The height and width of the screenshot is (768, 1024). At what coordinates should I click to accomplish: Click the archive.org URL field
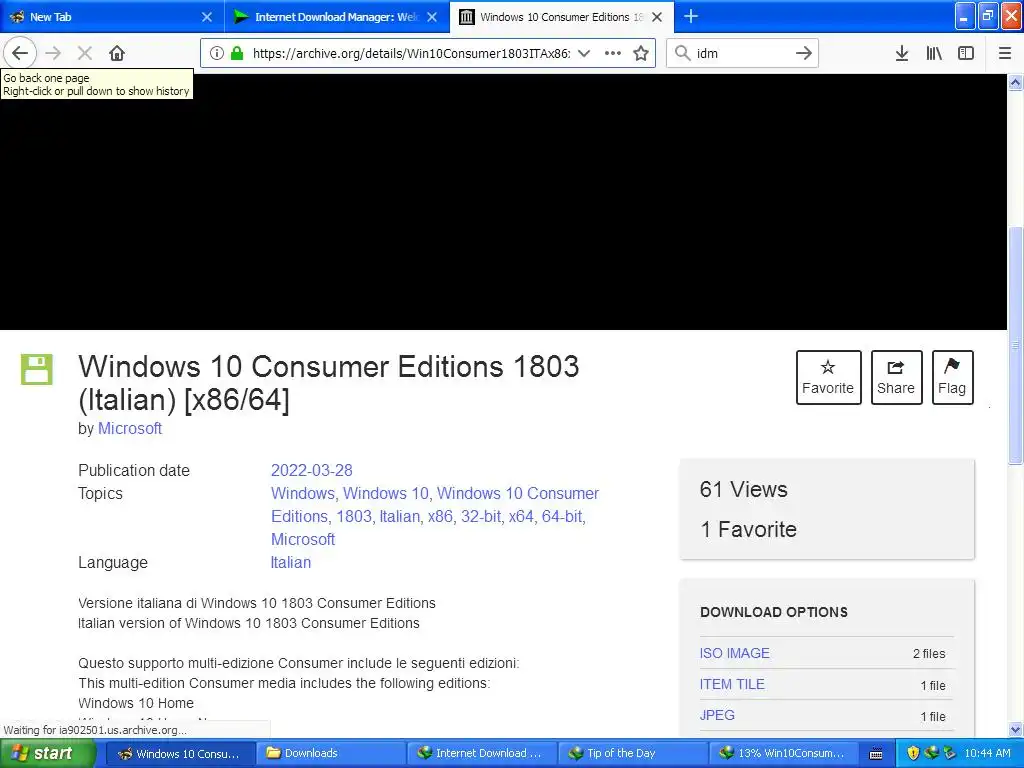(411, 53)
